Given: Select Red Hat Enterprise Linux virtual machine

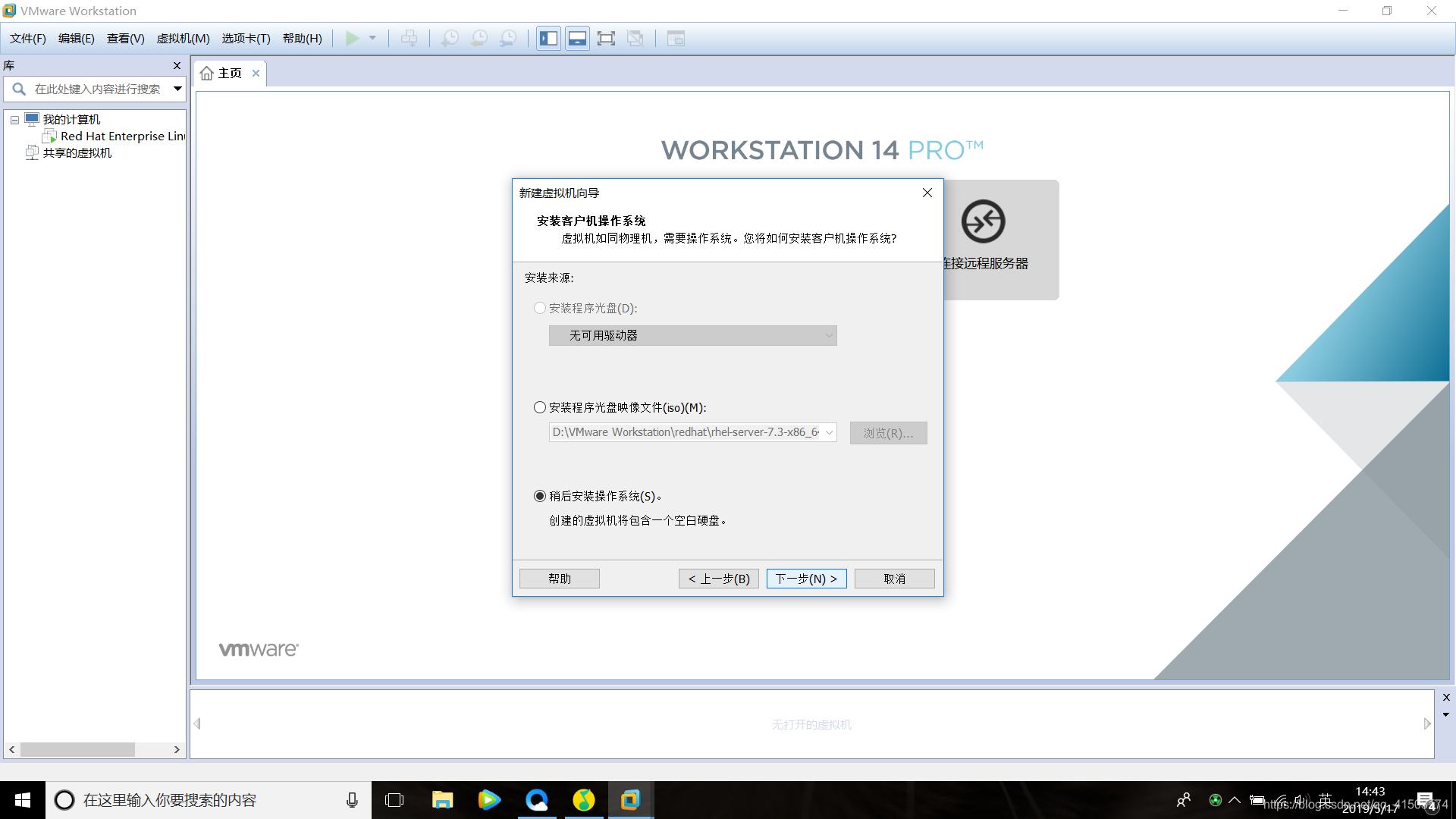Looking at the screenshot, I should click(123, 136).
